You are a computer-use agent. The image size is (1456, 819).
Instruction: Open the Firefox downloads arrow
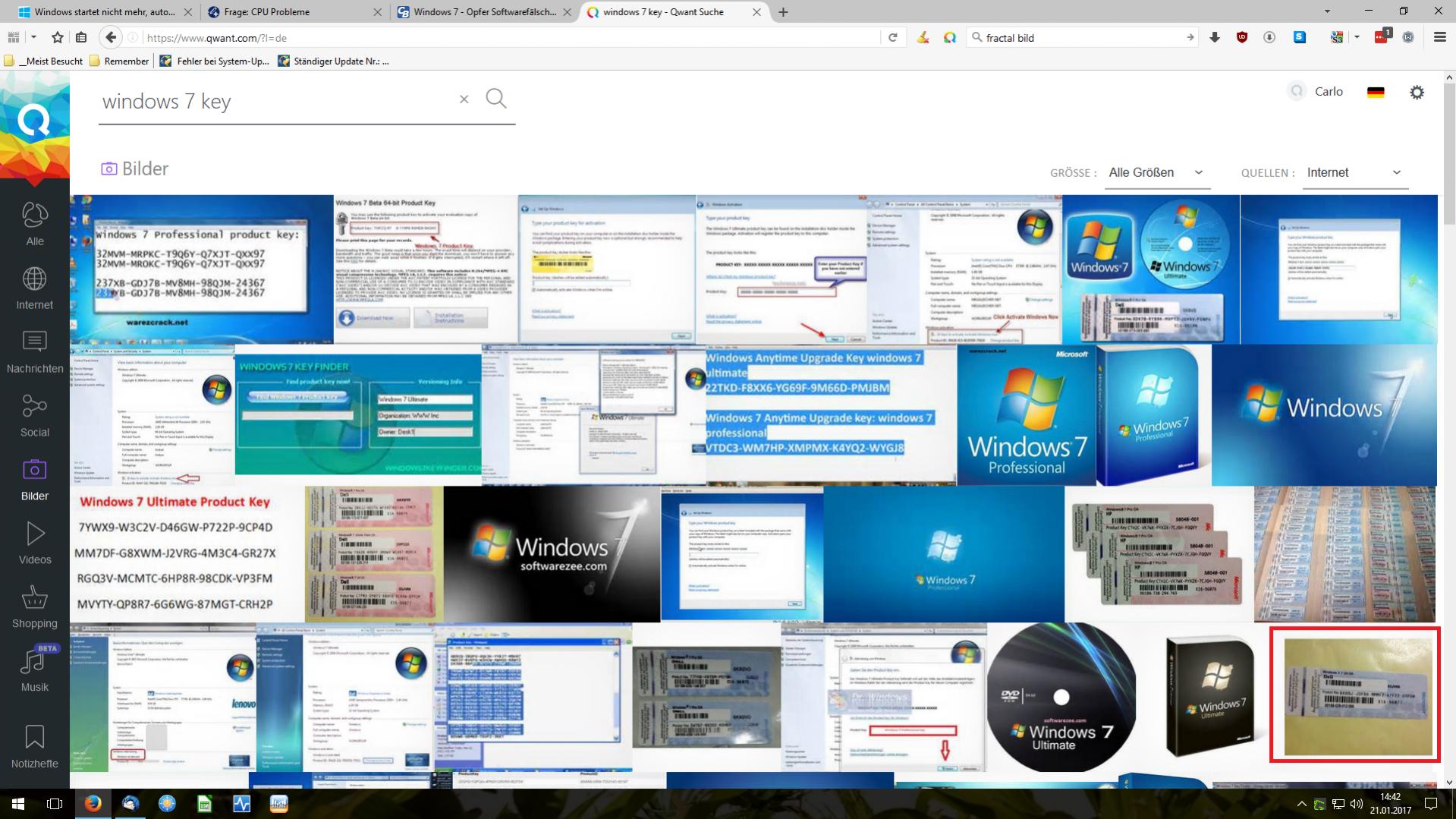(1215, 37)
